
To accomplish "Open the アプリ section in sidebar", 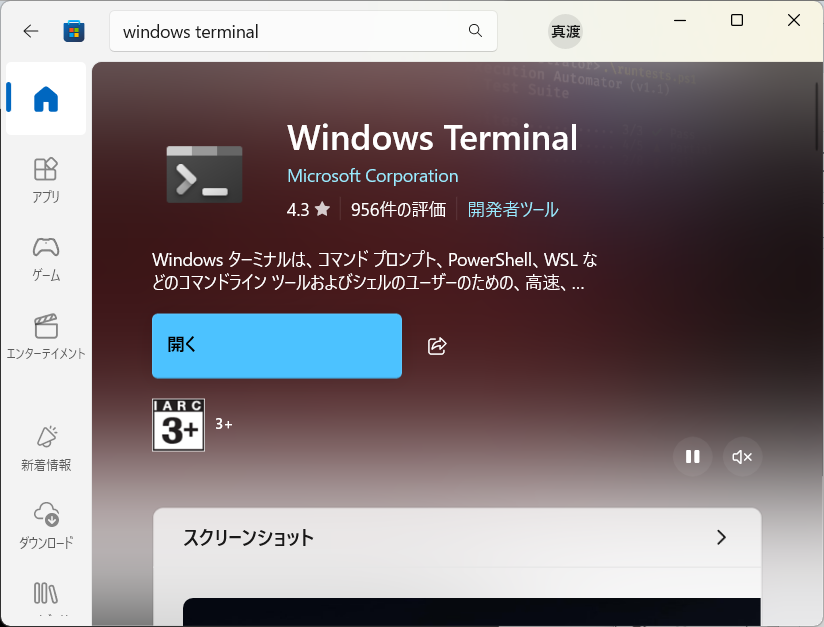I will 46,179.
